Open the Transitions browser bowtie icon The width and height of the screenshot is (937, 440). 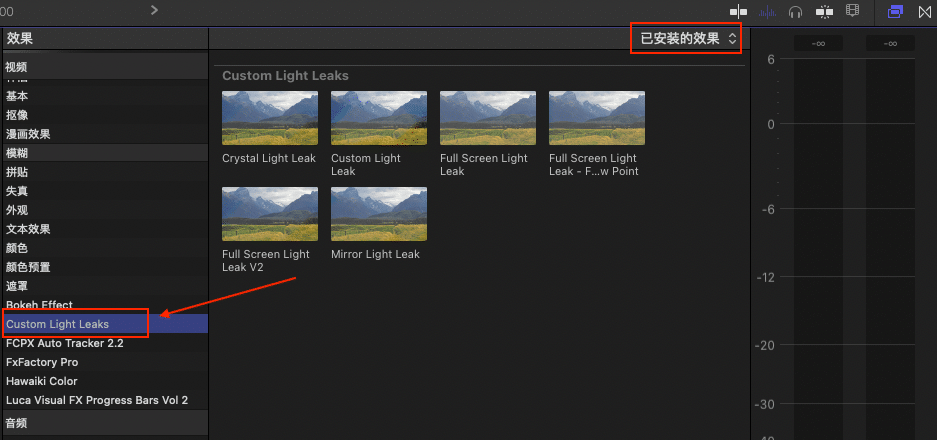[x=924, y=12]
